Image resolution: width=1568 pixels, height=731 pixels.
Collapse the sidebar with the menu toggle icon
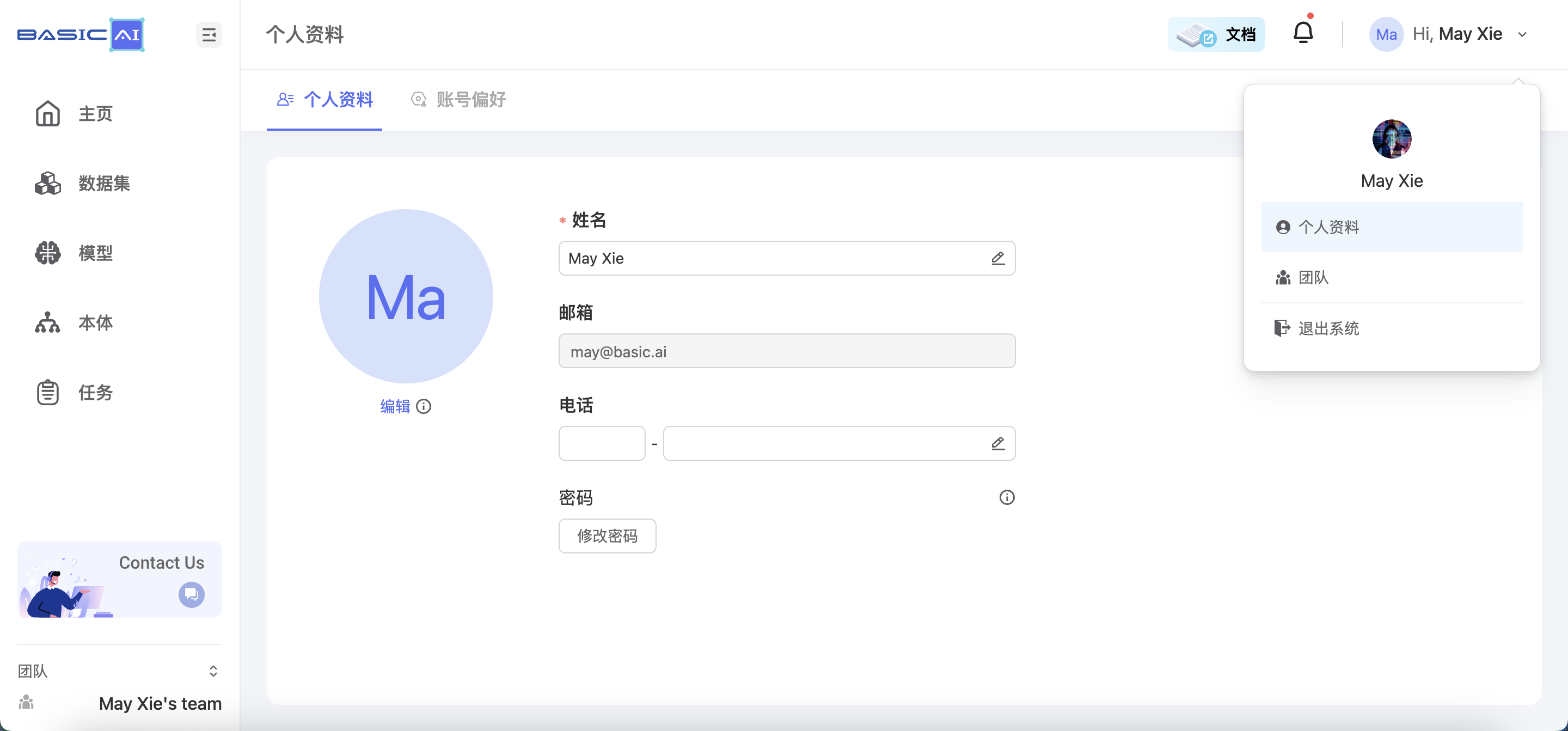(209, 35)
